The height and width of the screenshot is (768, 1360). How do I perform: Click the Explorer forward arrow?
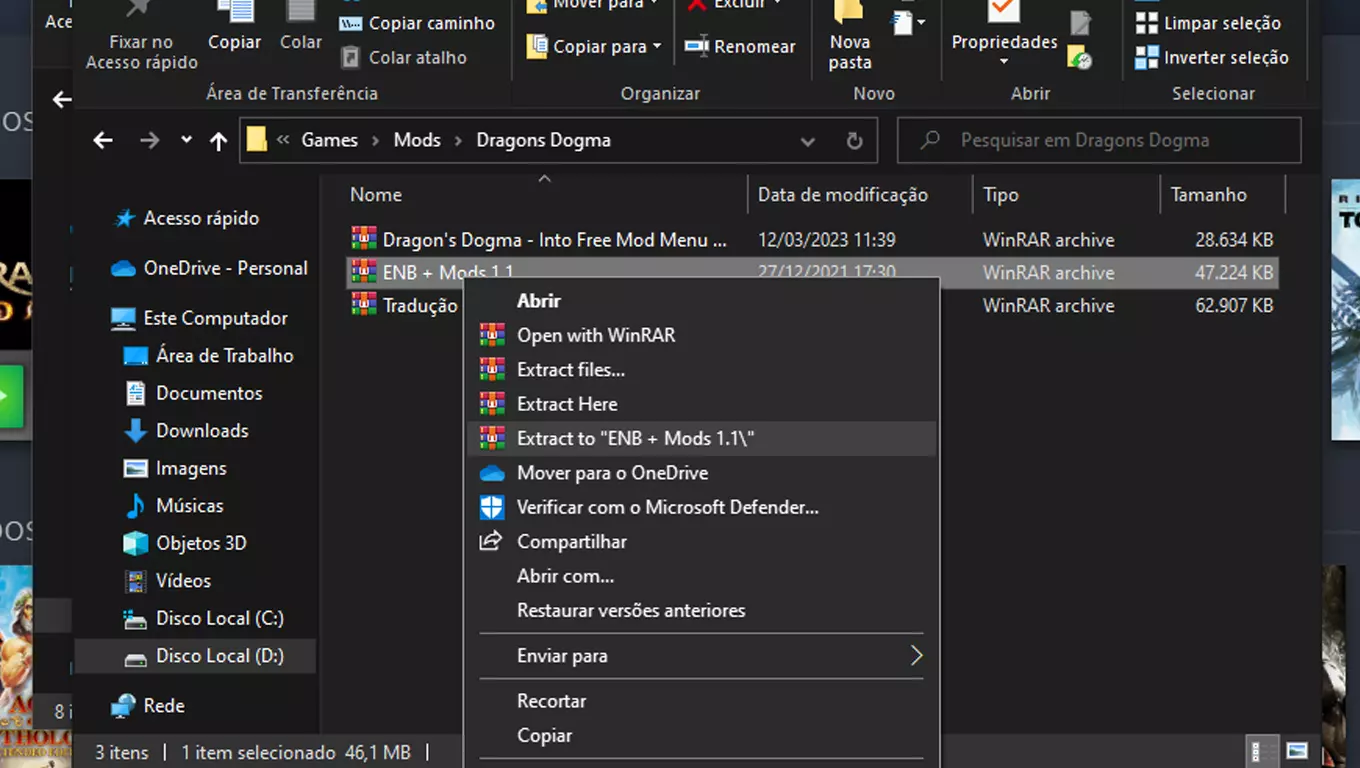pyautogui.click(x=149, y=140)
